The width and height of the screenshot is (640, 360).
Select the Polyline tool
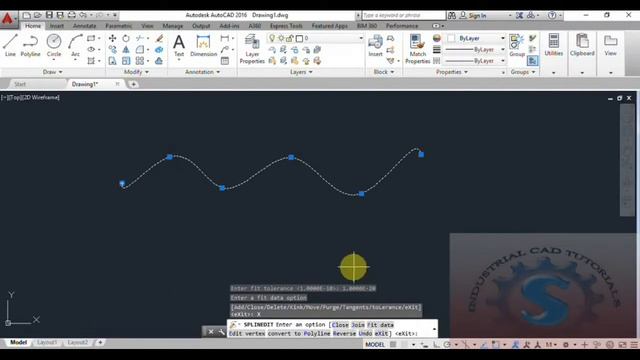(x=30, y=45)
